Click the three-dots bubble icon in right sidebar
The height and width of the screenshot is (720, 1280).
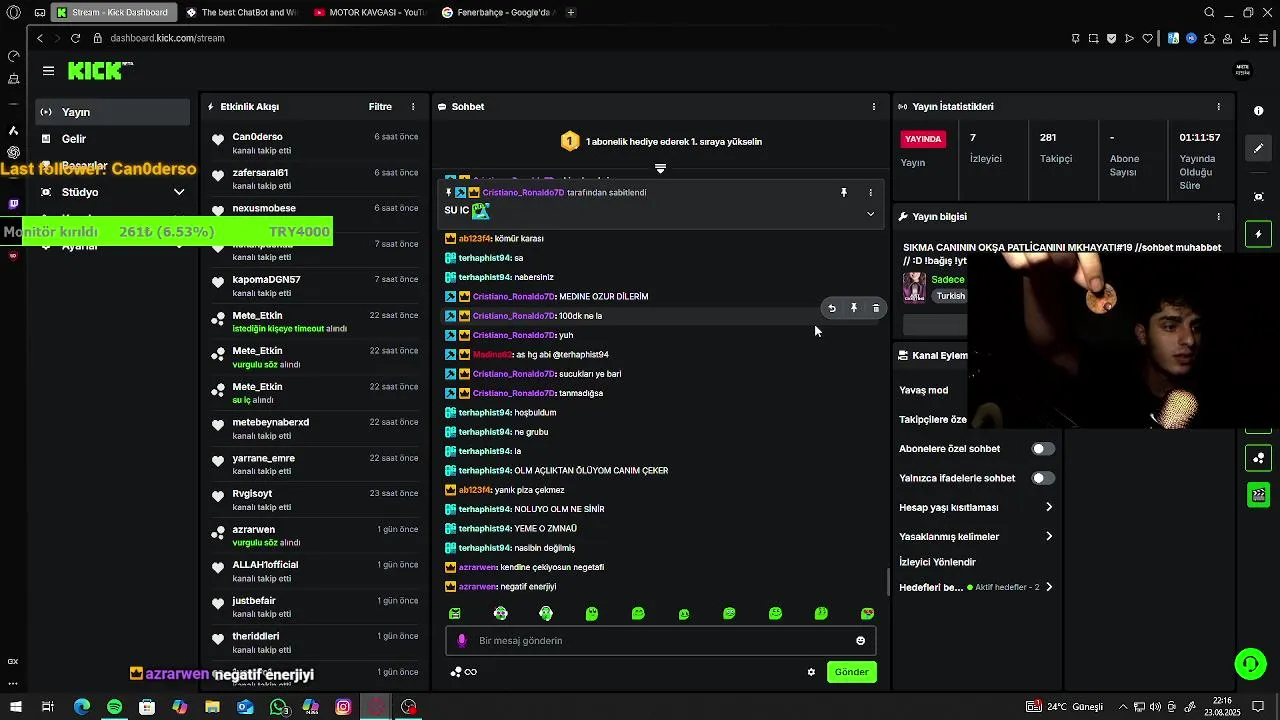tap(1259, 459)
